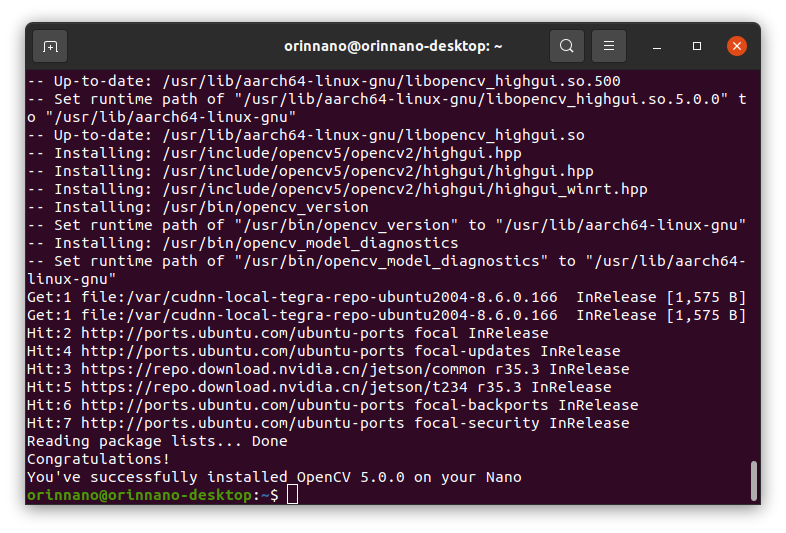
Task: Click the Hit:4 focal-updates line
Action: [x=324, y=350]
